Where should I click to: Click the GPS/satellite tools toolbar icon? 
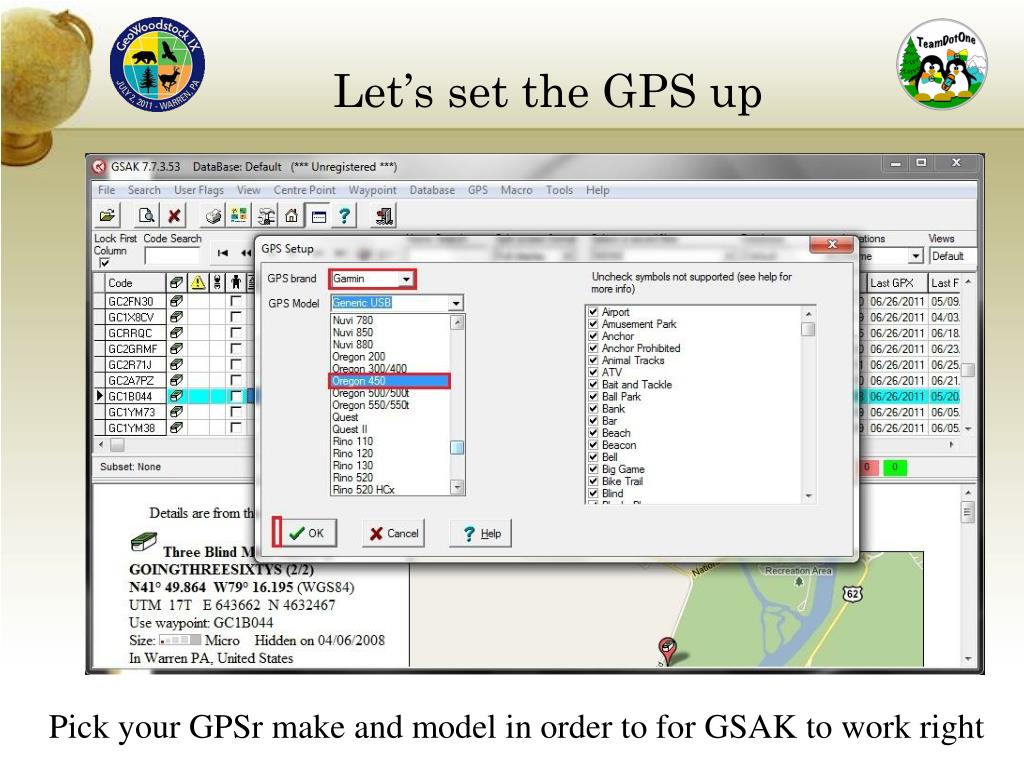[x=266, y=216]
